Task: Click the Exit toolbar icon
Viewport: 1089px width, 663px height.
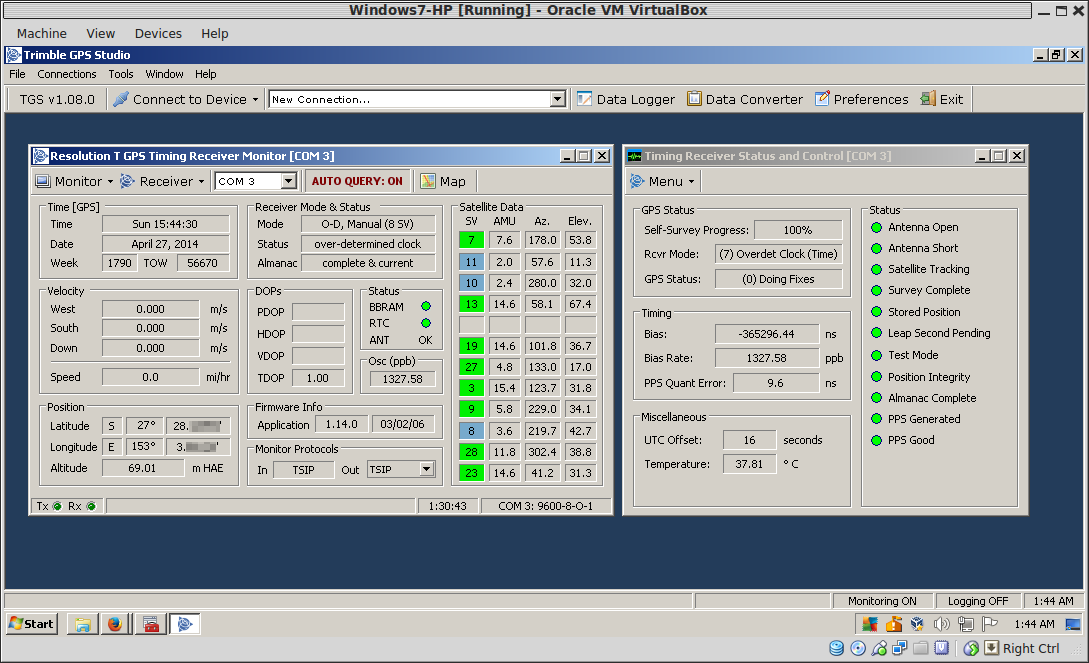Action: [928, 99]
